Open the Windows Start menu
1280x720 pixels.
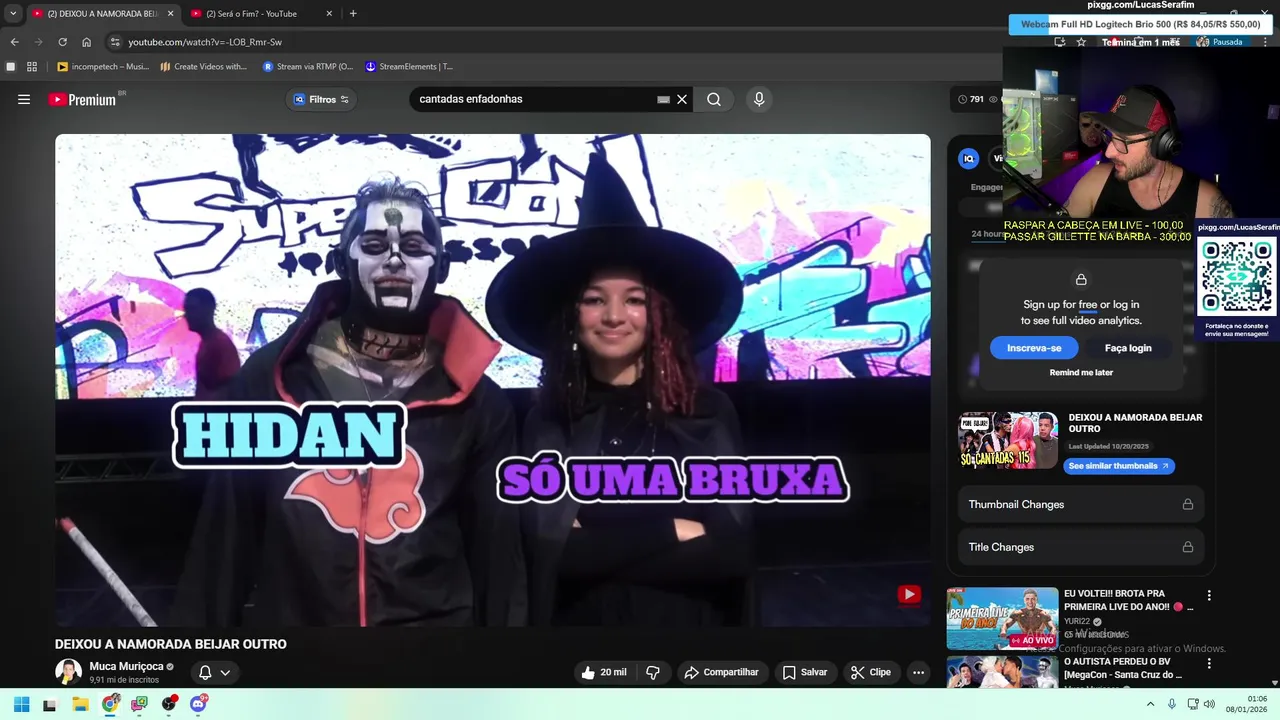coord(21,704)
